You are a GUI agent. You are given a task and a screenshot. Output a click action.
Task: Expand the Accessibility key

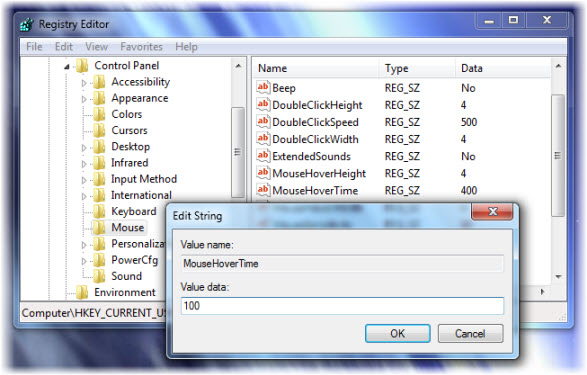[x=84, y=83]
